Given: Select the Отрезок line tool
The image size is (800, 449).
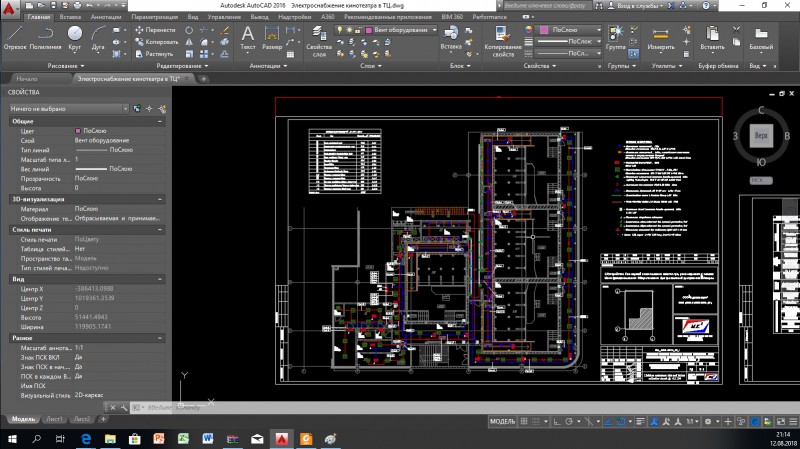Looking at the screenshot, I should coord(15,38).
